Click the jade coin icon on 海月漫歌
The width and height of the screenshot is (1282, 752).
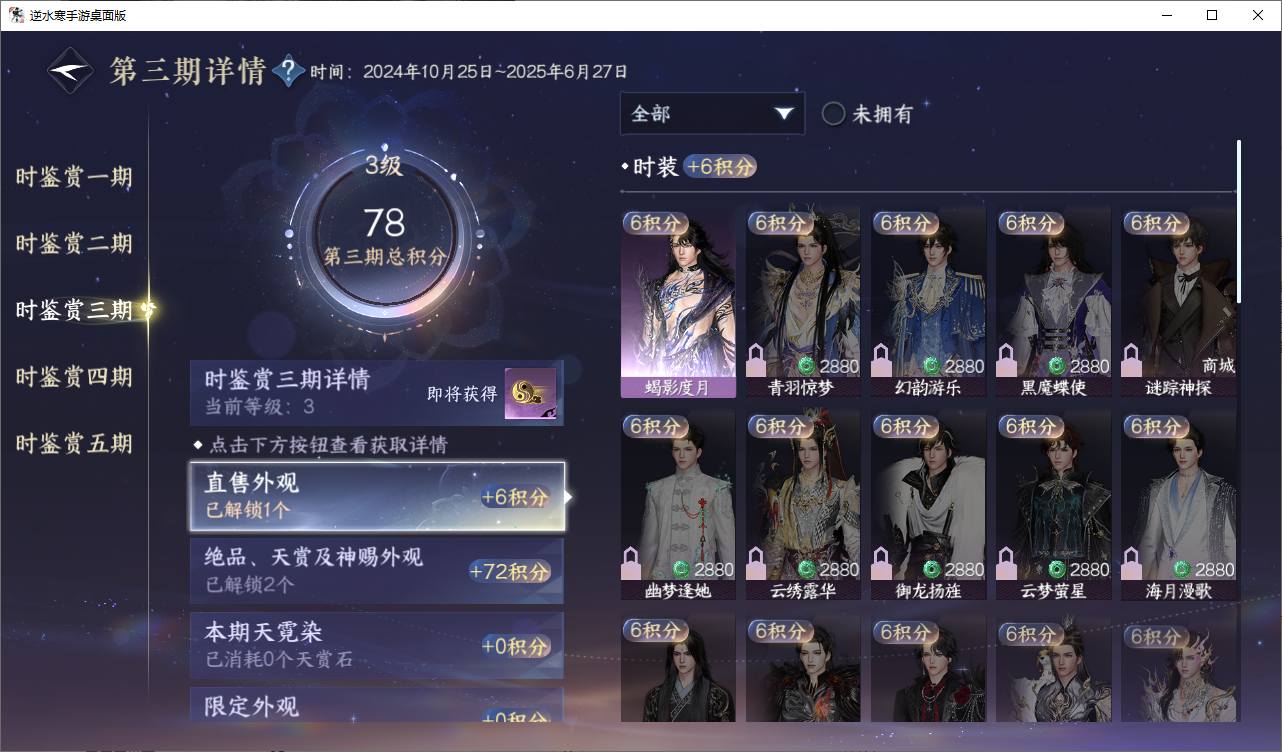pyautogui.click(x=1181, y=569)
